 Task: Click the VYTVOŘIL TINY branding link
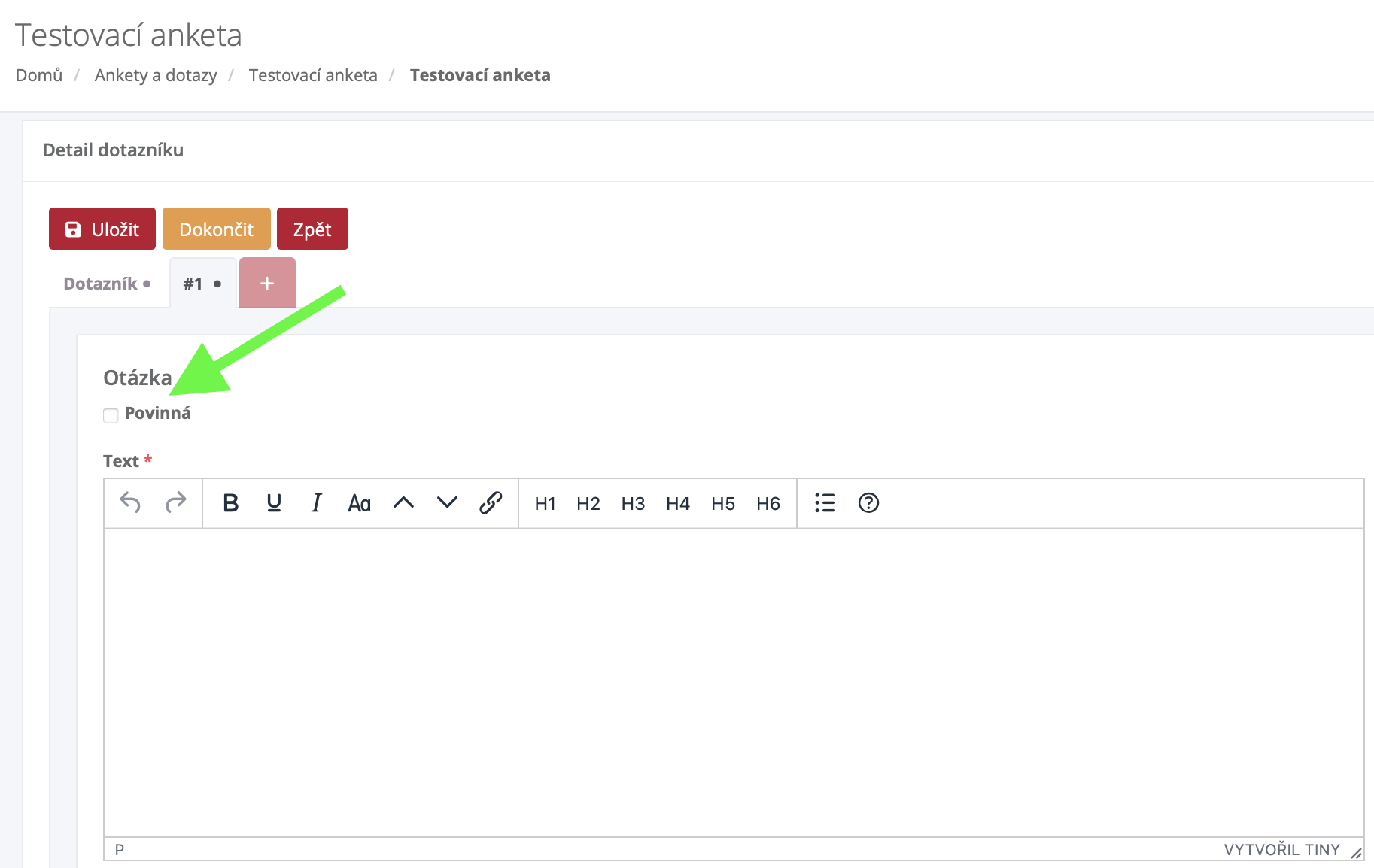[1282, 850]
